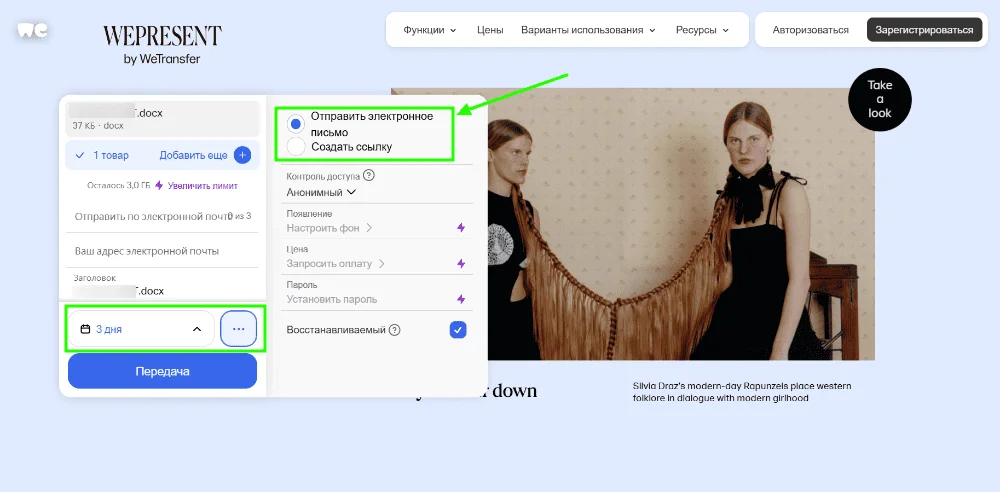Expand the 3 дня expiration dropdown
This screenshot has height=492, width=1000.
point(141,329)
